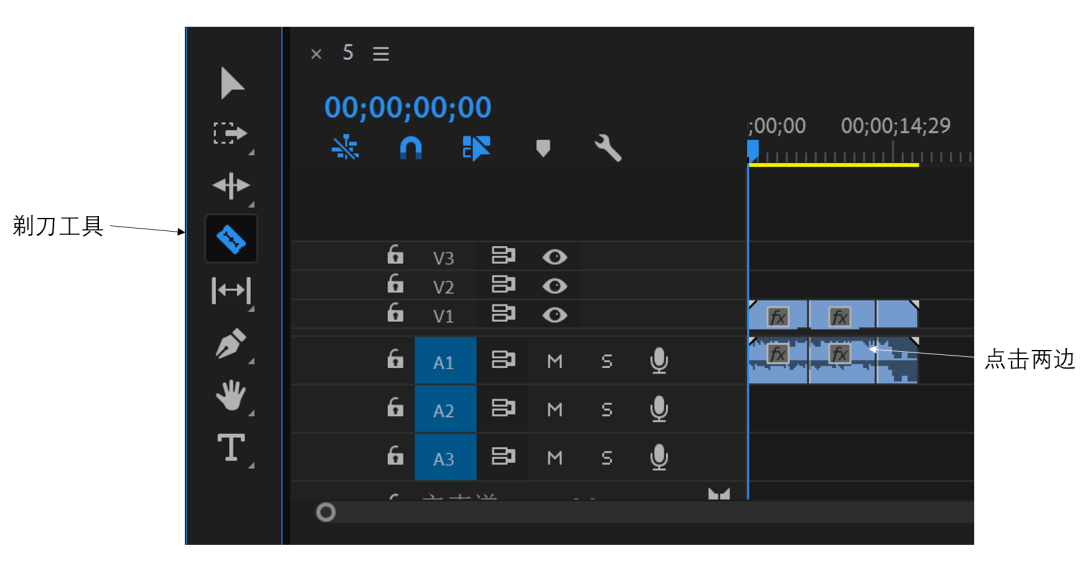This screenshot has height=576, width=1080.
Task: Mute track A3
Action: (554, 457)
